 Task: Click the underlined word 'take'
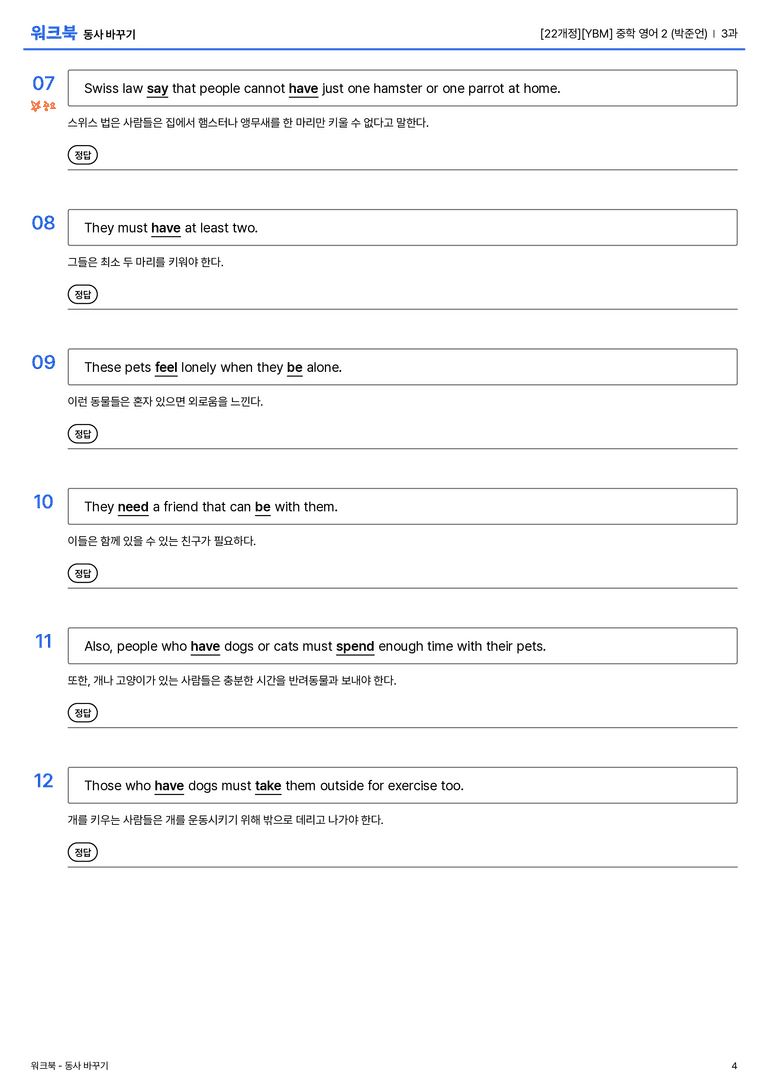coord(268,785)
